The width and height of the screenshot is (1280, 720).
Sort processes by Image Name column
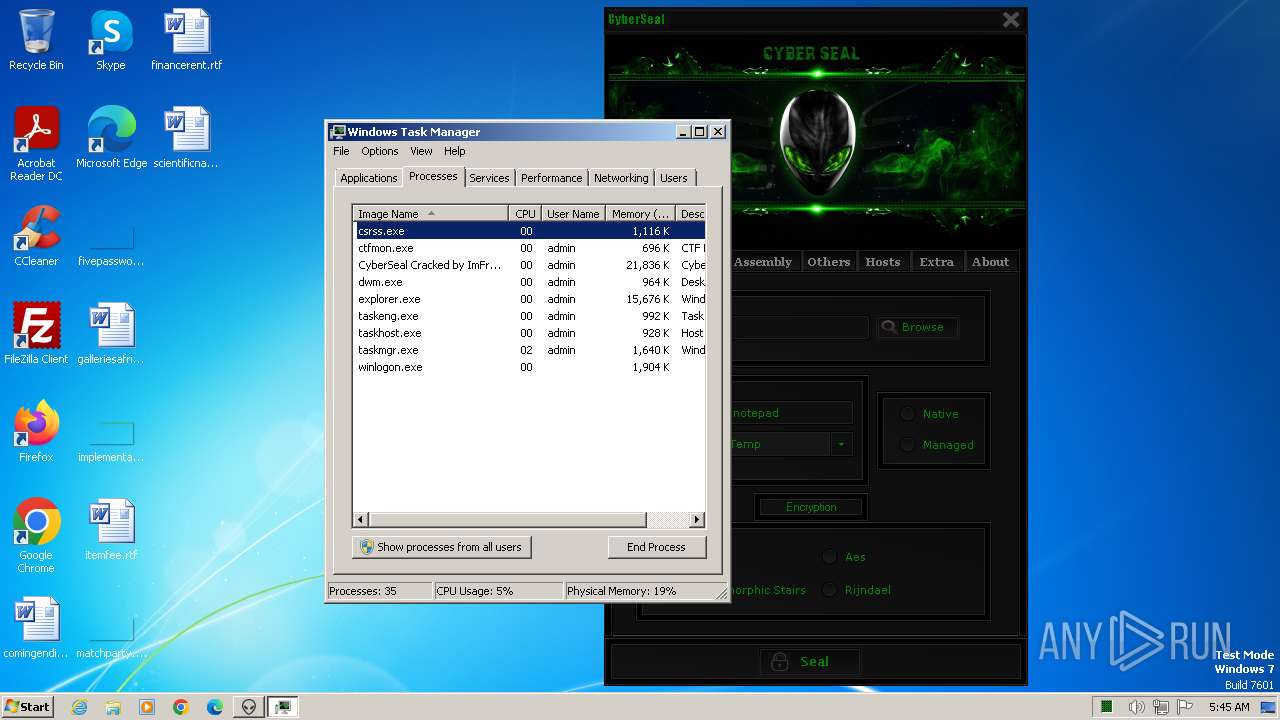[x=430, y=214]
